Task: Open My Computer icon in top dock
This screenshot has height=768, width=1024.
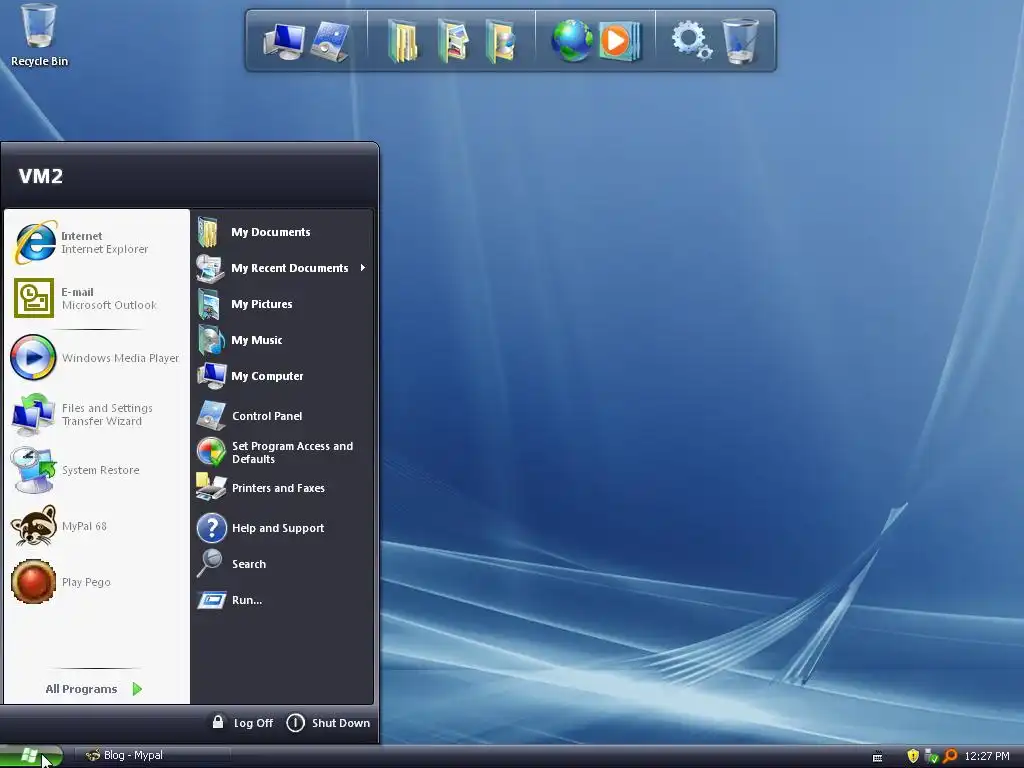Action: tap(283, 41)
